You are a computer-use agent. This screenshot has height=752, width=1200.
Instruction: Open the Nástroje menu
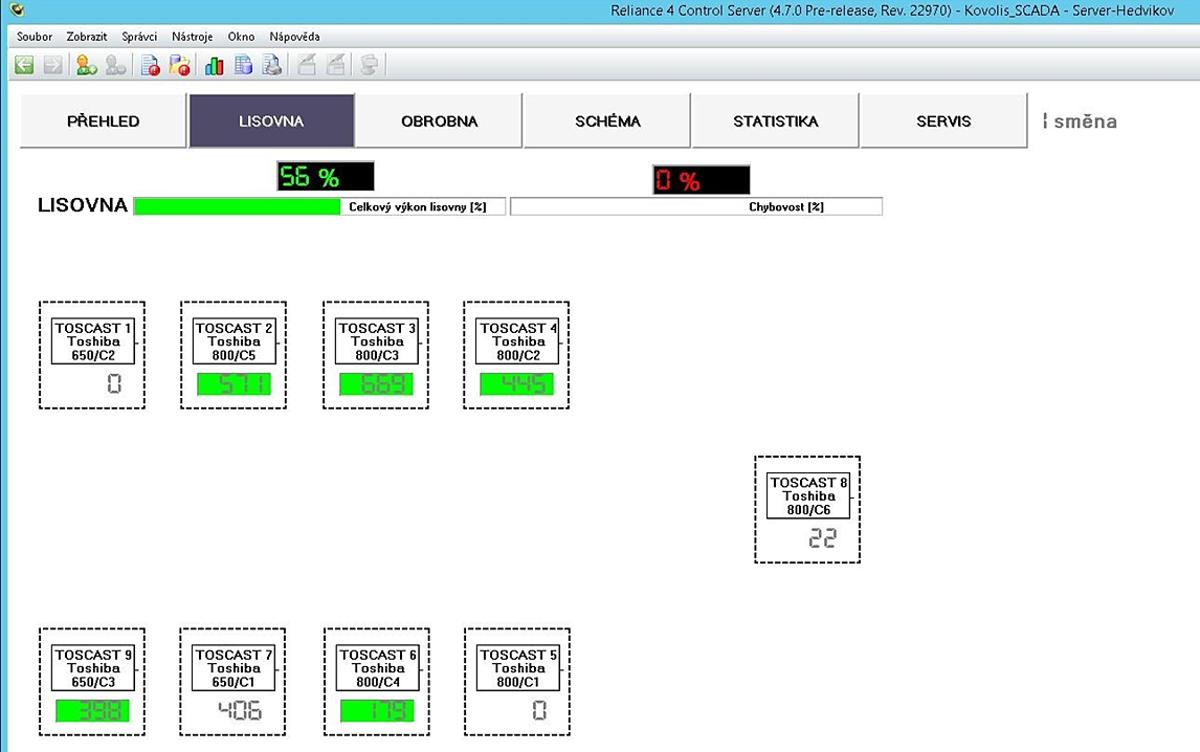click(192, 37)
